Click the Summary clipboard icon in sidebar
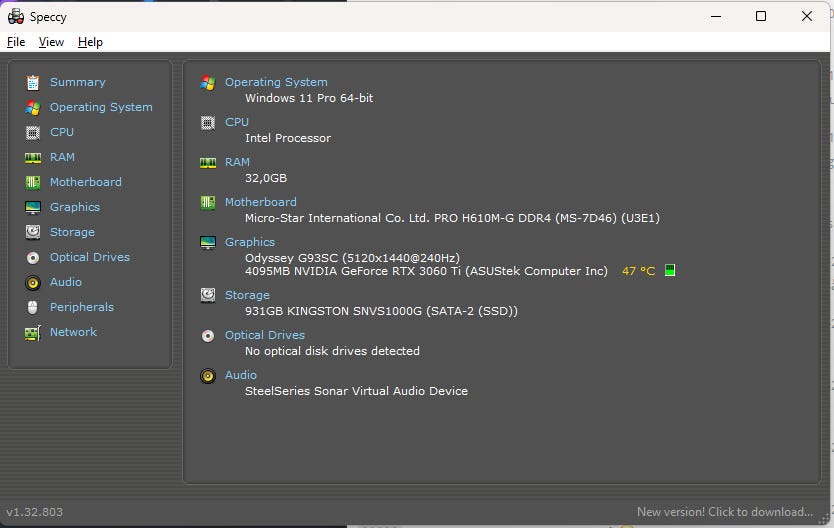 pyautogui.click(x=33, y=82)
